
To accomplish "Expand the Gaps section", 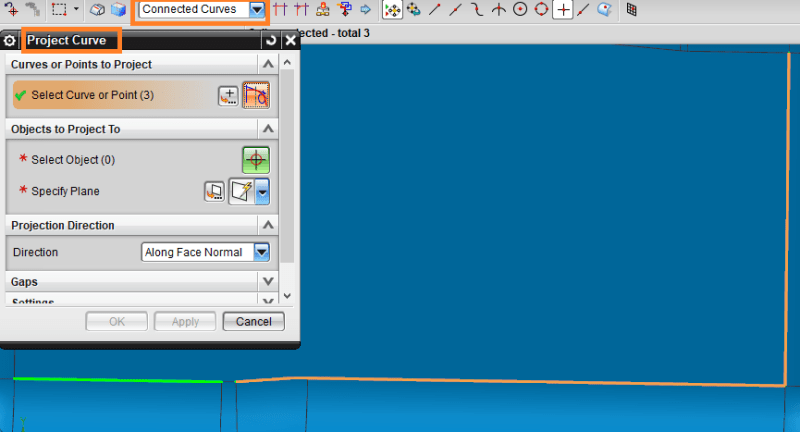I will tap(268, 282).
